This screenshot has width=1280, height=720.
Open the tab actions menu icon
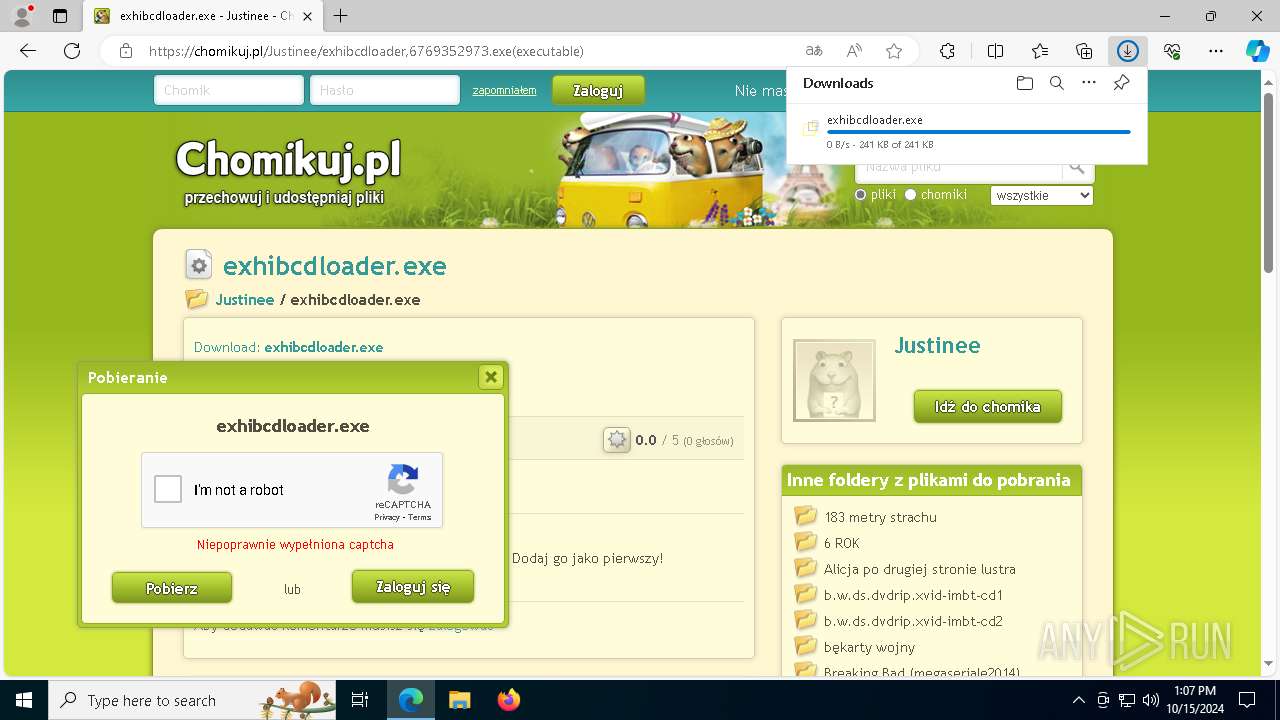60,16
